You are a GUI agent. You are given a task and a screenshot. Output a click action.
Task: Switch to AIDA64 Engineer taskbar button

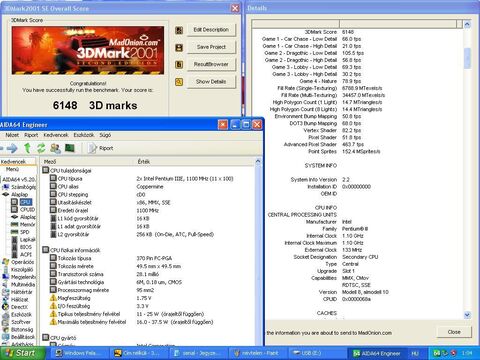click(x=376, y=353)
